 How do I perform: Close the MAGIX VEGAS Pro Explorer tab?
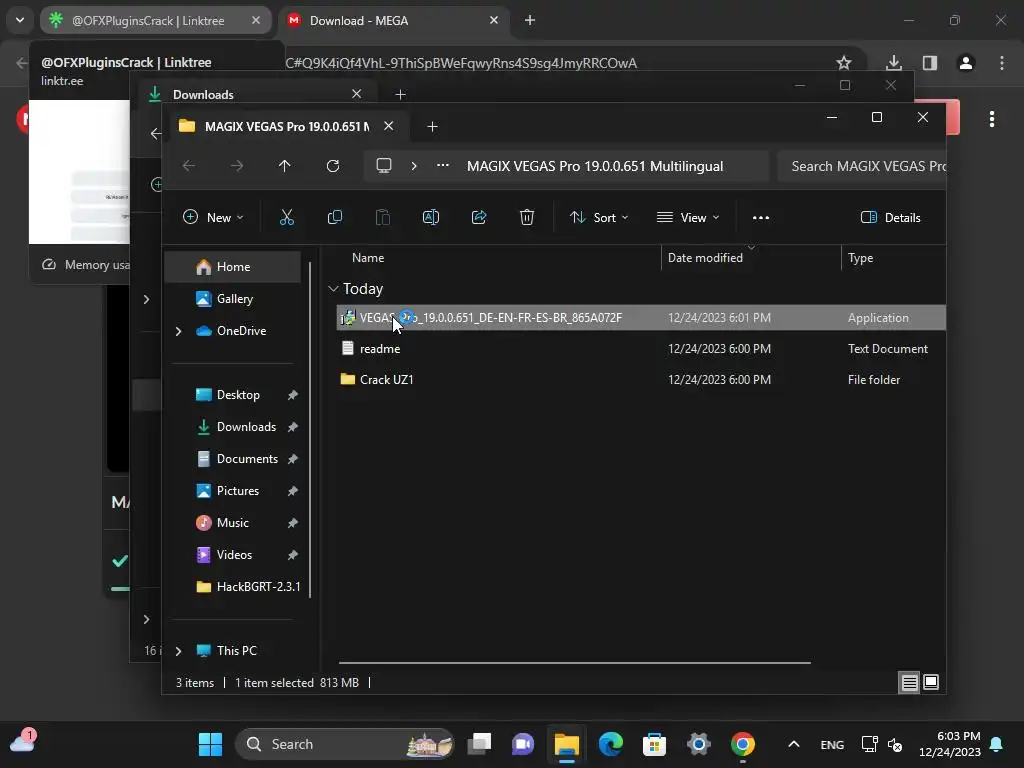click(x=389, y=126)
